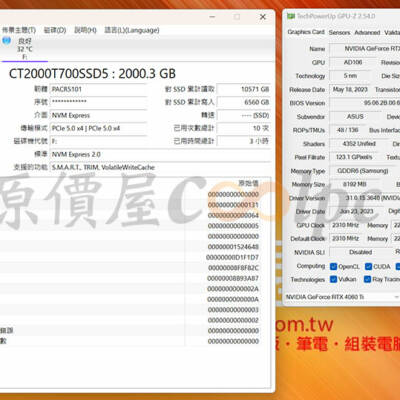Image resolution: width=400 pixels, height=400 pixels.
Task: Toggle the Ray Tracing checkbox
Action: click(368, 279)
